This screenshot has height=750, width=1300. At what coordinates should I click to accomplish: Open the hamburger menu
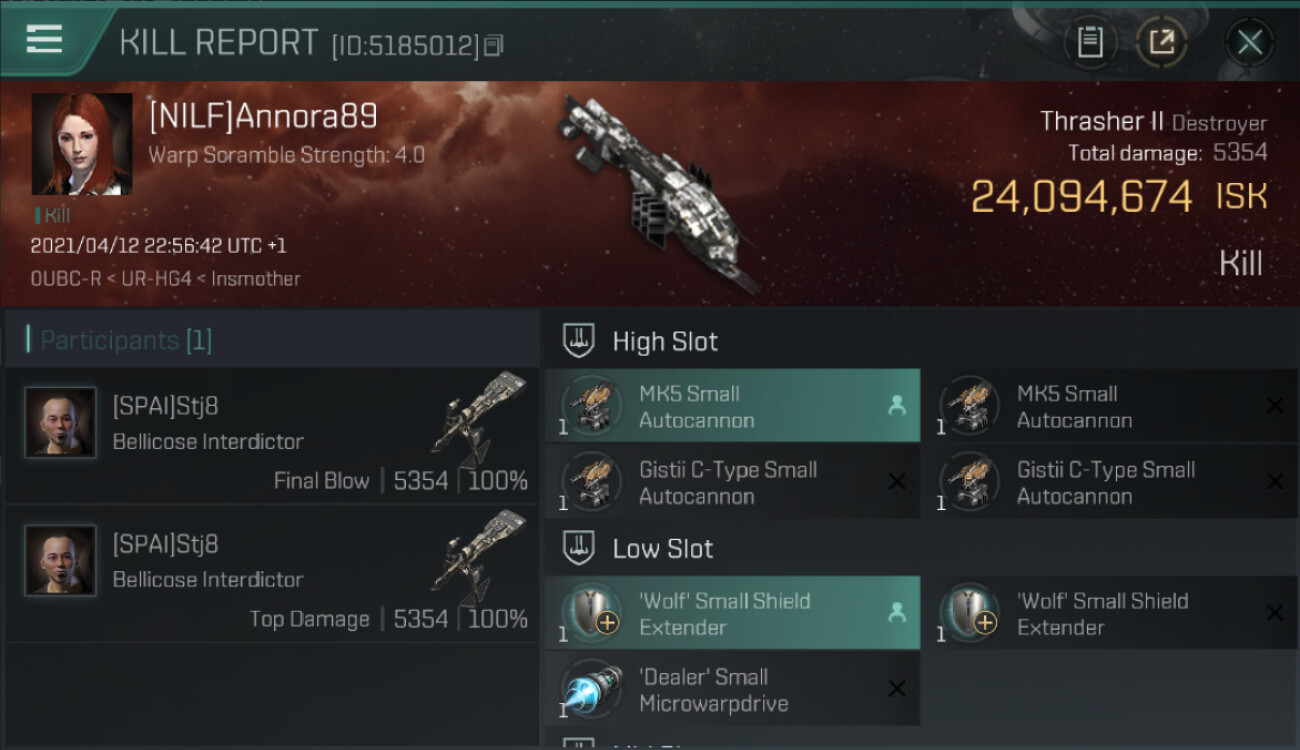point(44,40)
